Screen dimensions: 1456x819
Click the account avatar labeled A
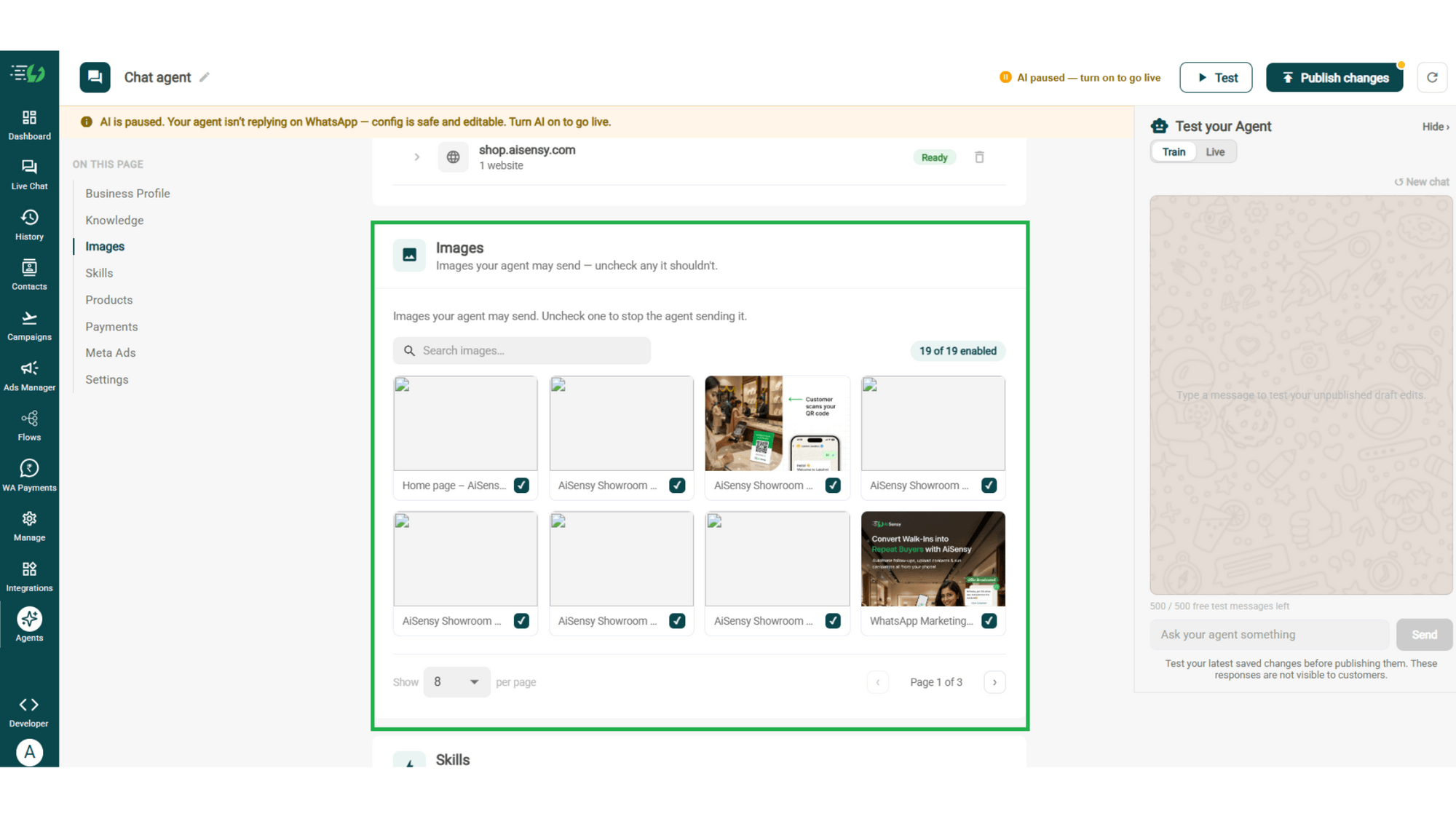click(29, 752)
